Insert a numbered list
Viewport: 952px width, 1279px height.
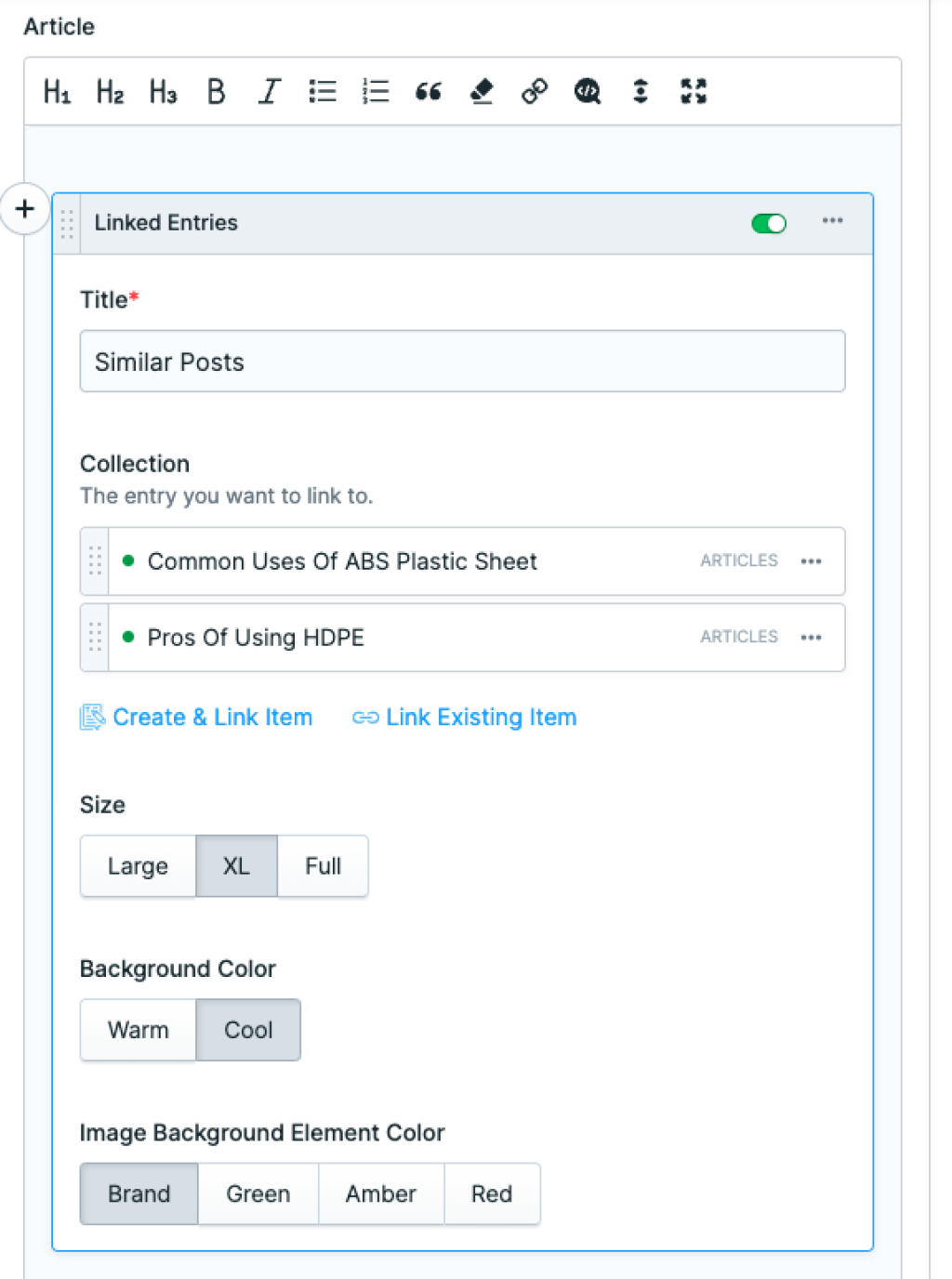pos(375,91)
